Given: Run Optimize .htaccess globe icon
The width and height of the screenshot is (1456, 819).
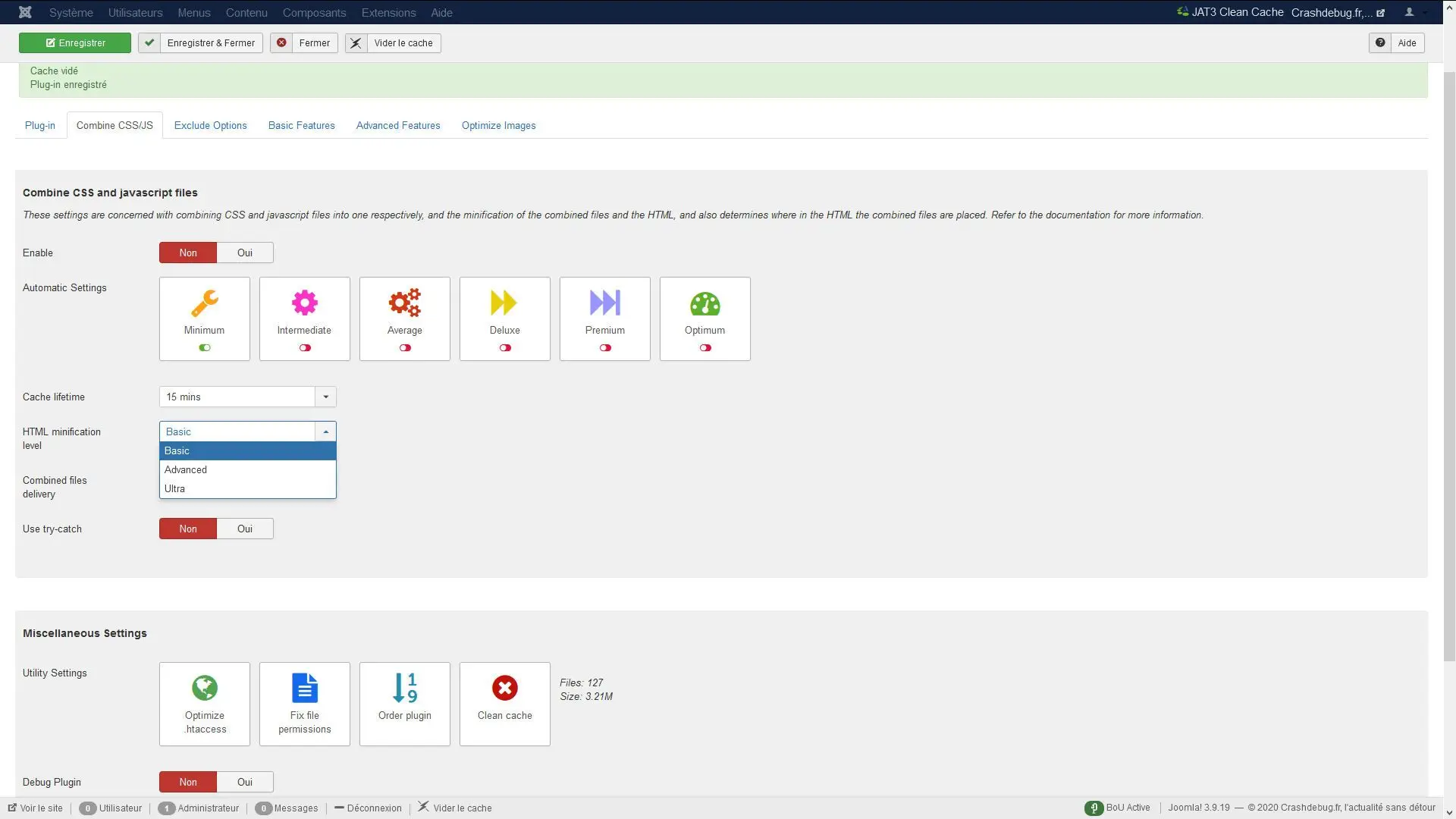Looking at the screenshot, I should click(204, 688).
